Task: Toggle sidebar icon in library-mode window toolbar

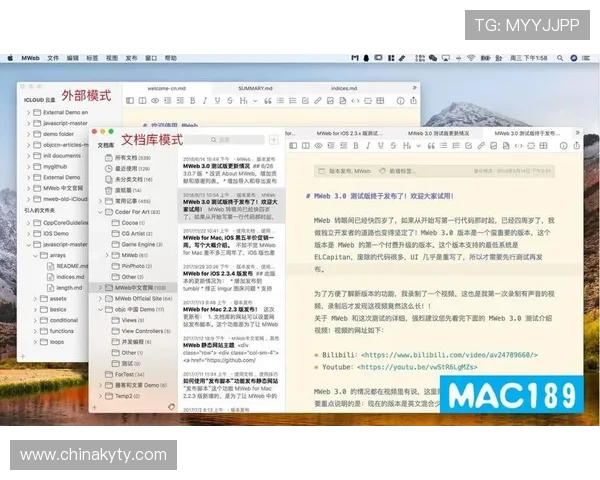Action: 293,146
